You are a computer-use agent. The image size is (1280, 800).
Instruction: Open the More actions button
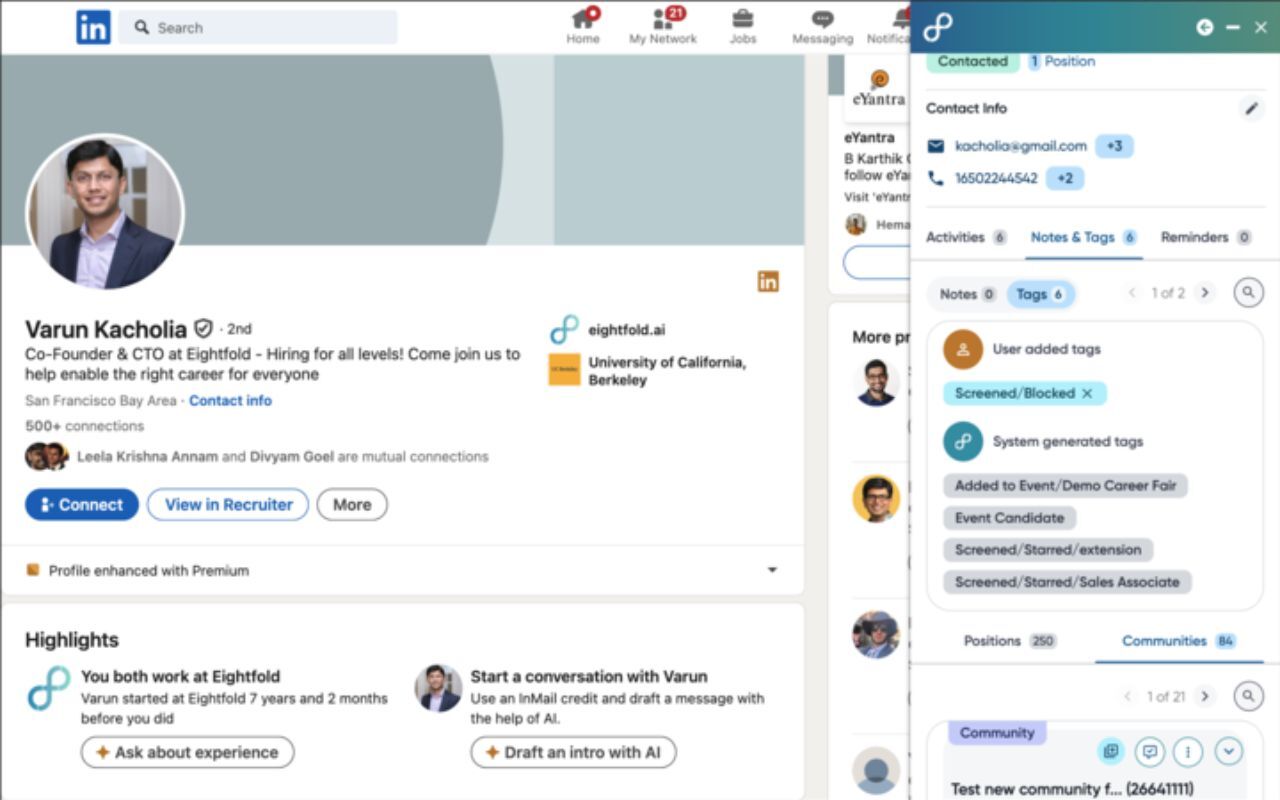(x=352, y=505)
